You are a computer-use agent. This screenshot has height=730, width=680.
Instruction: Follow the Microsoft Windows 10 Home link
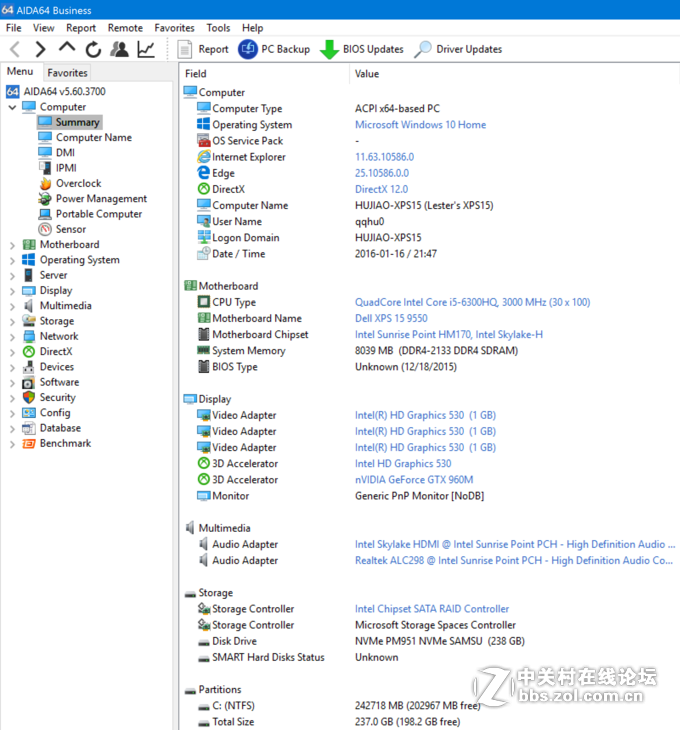[x=420, y=125]
